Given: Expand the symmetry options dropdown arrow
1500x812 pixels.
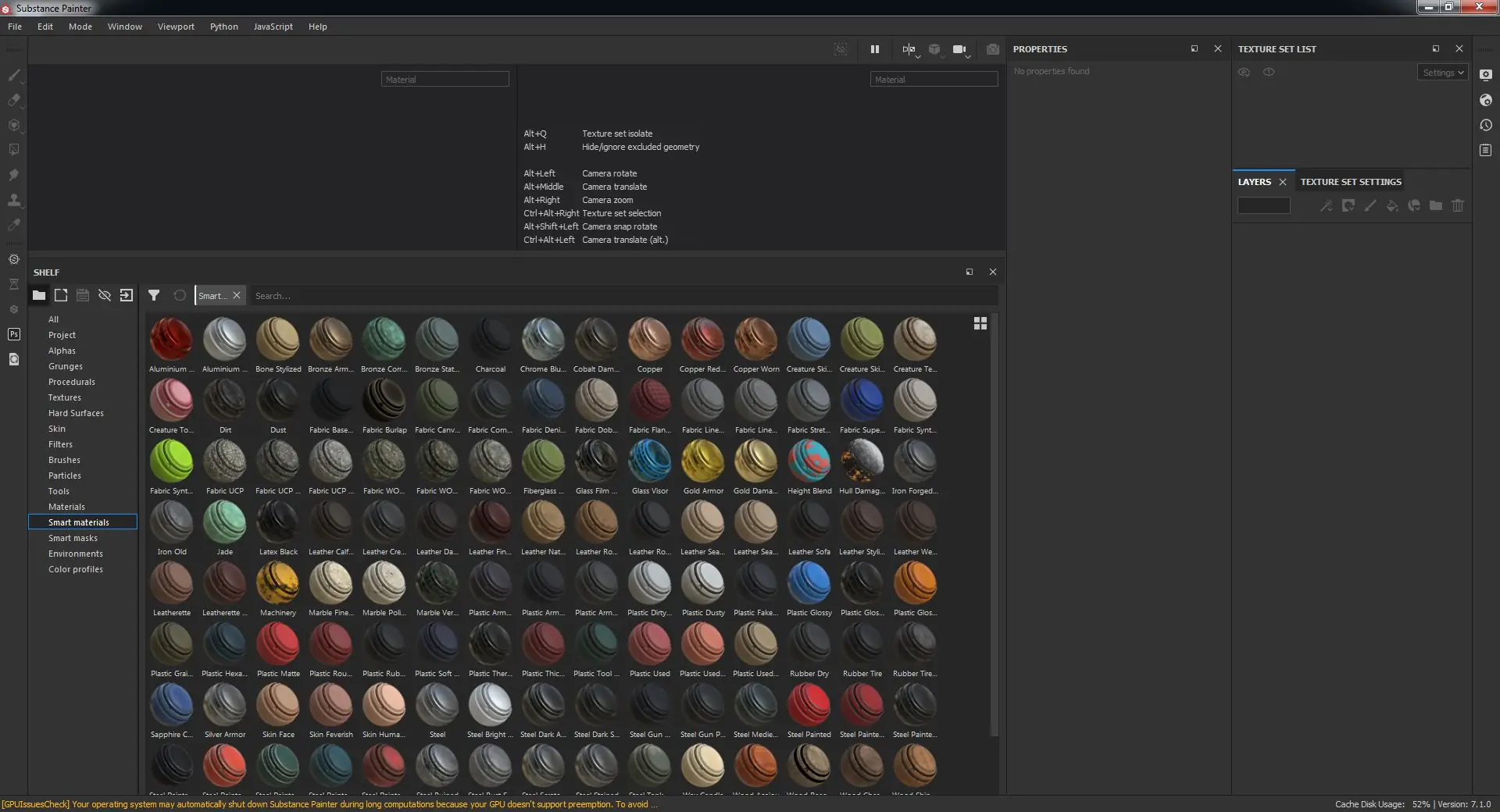Looking at the screenshot, I should 918,57.
